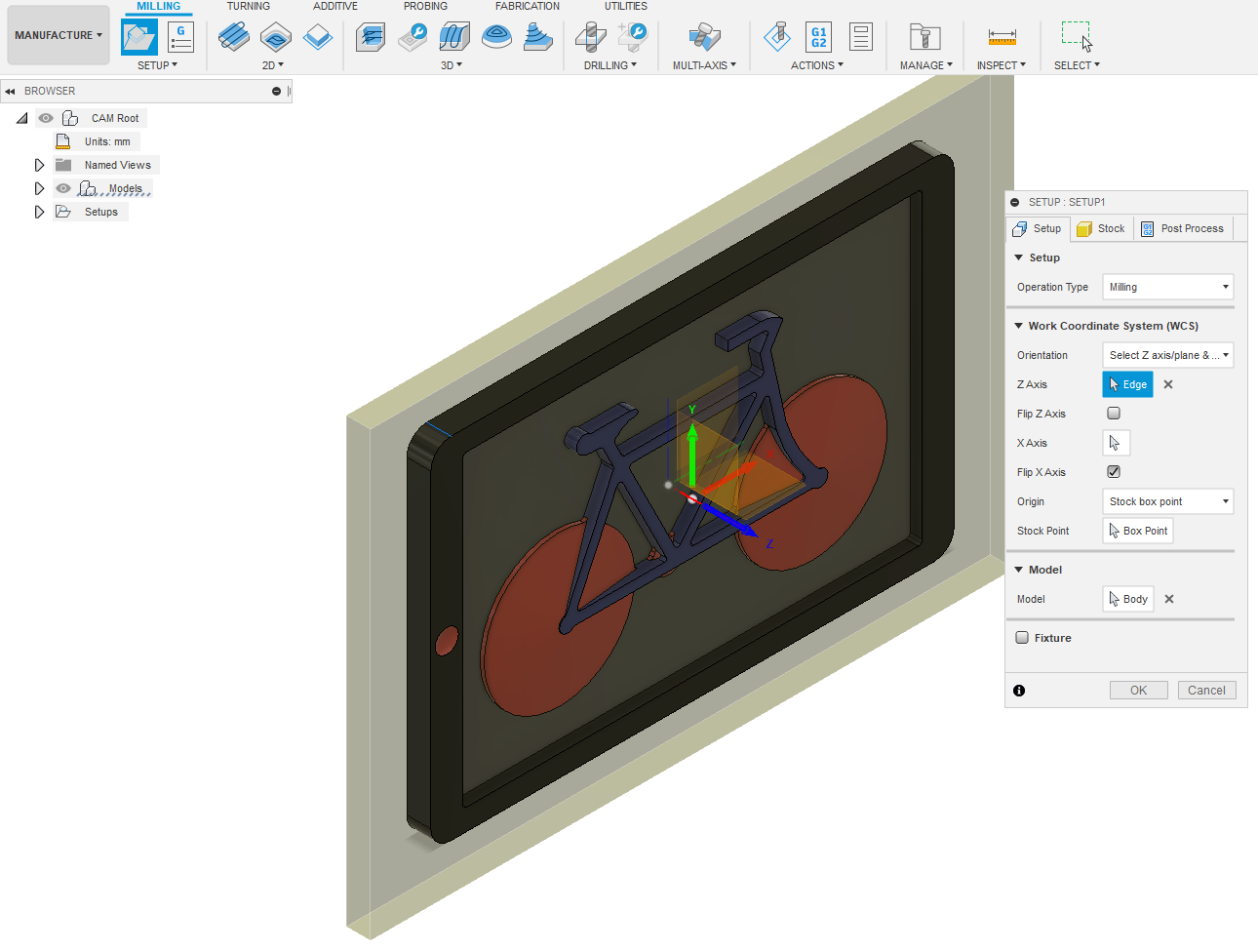Click the Stock Point Box Point button
Viewport: 1258px width, 952px height.
point(1138,531)
